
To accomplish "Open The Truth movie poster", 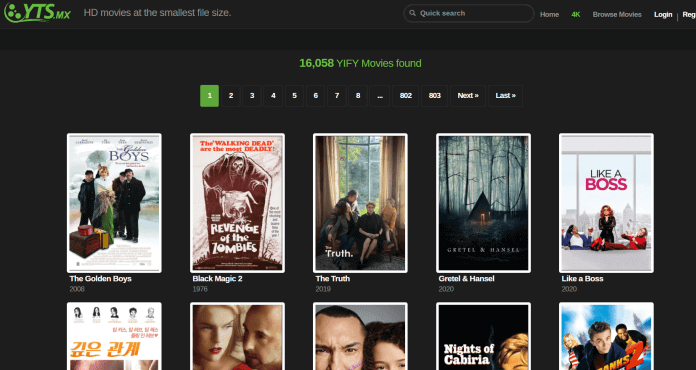I will click(360, 203).
